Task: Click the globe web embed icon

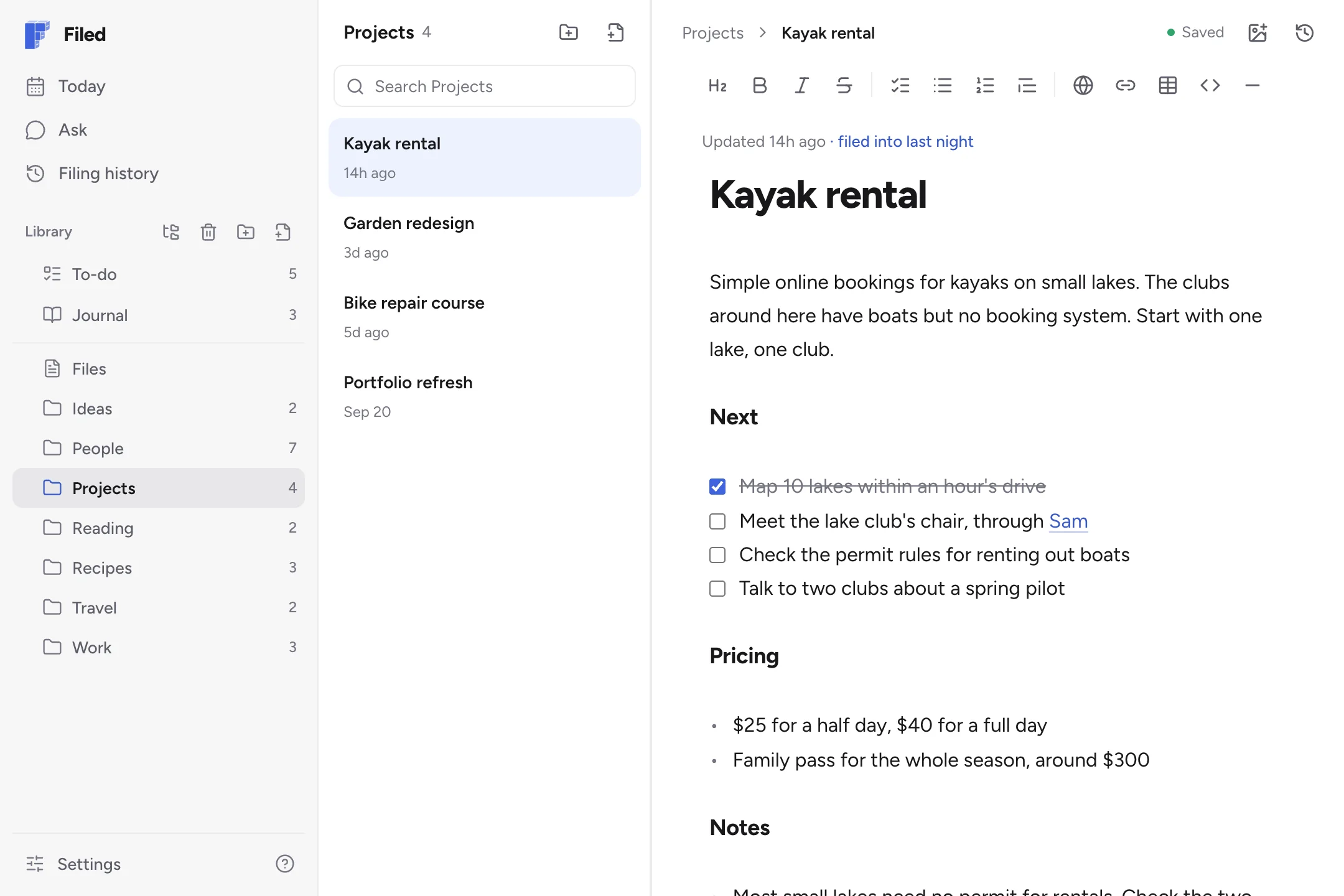Action: tap(1083, 85)
